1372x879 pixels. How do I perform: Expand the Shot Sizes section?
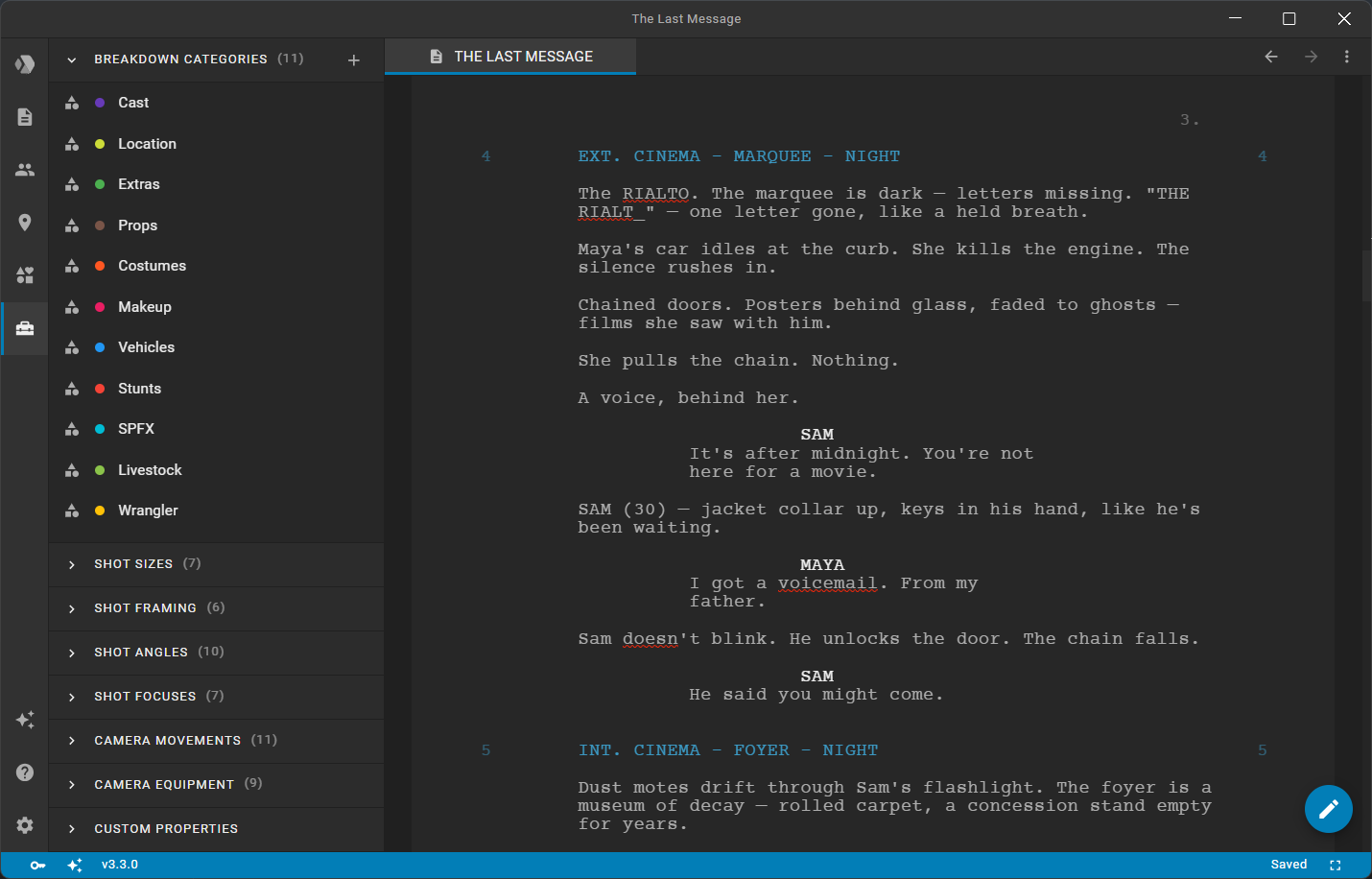coord(72,564)
